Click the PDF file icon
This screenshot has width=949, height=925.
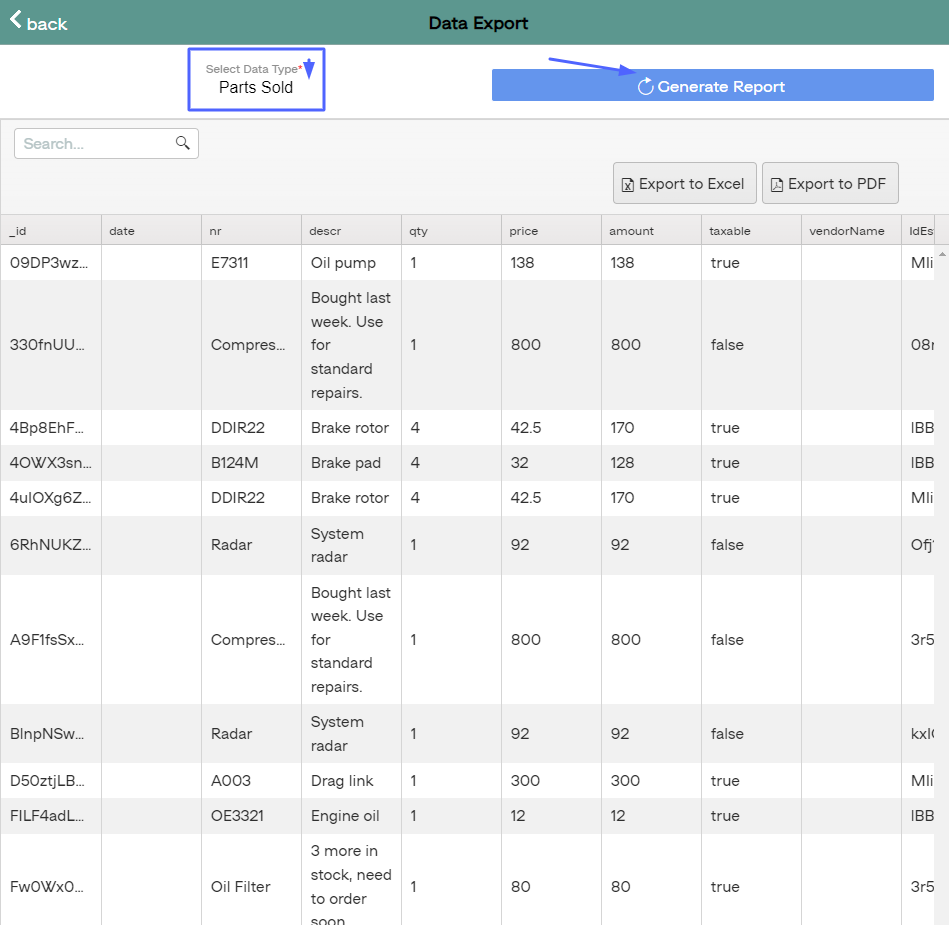pyautogui.click(x=776, y=185)
